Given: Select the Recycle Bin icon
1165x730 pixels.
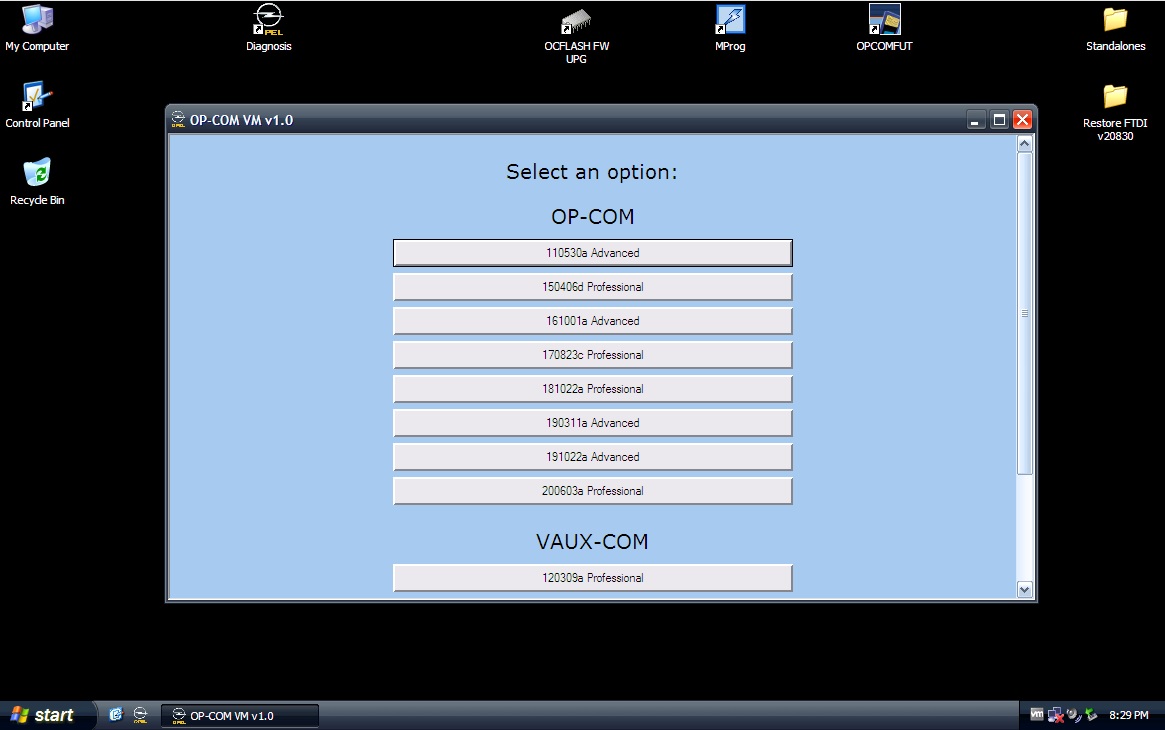Looking at the screenshot, I should [36, 182].
